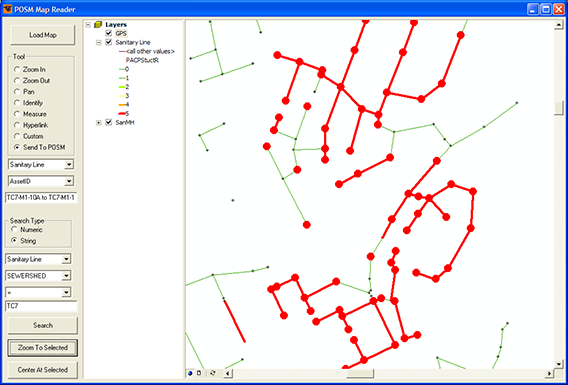Select the Zoom Out tool radio button
This screenshot has height=385, width=568.
tap(17, 80)
